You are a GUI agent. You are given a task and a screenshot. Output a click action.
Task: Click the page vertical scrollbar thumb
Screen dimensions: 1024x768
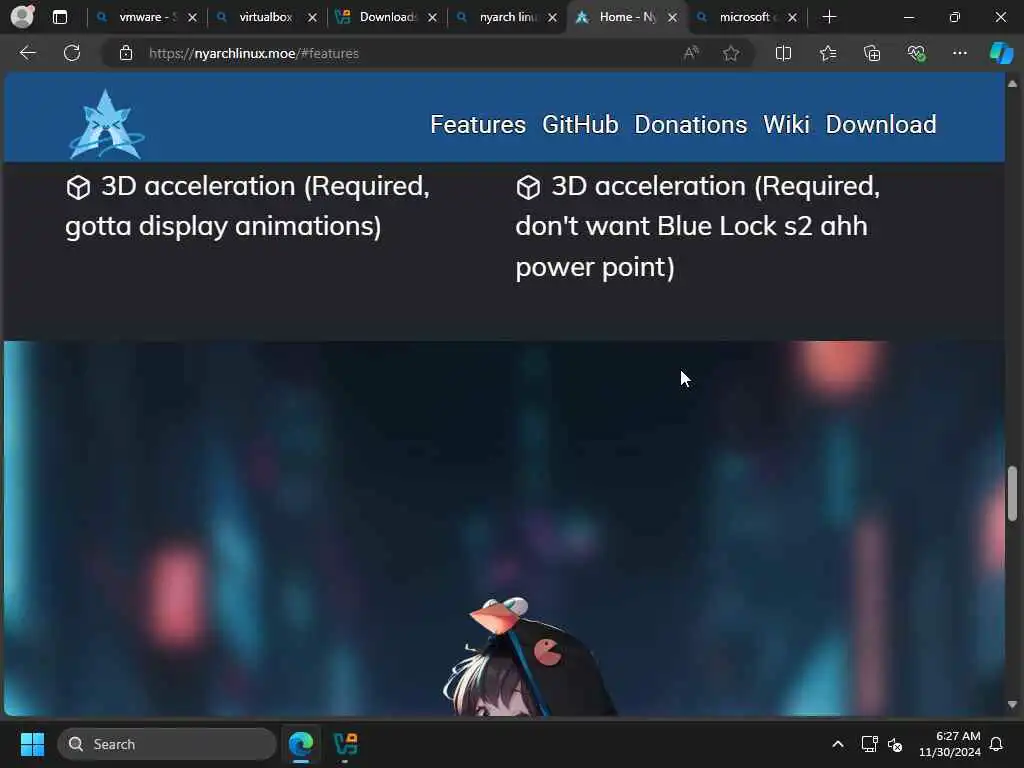pos(1012,493)
